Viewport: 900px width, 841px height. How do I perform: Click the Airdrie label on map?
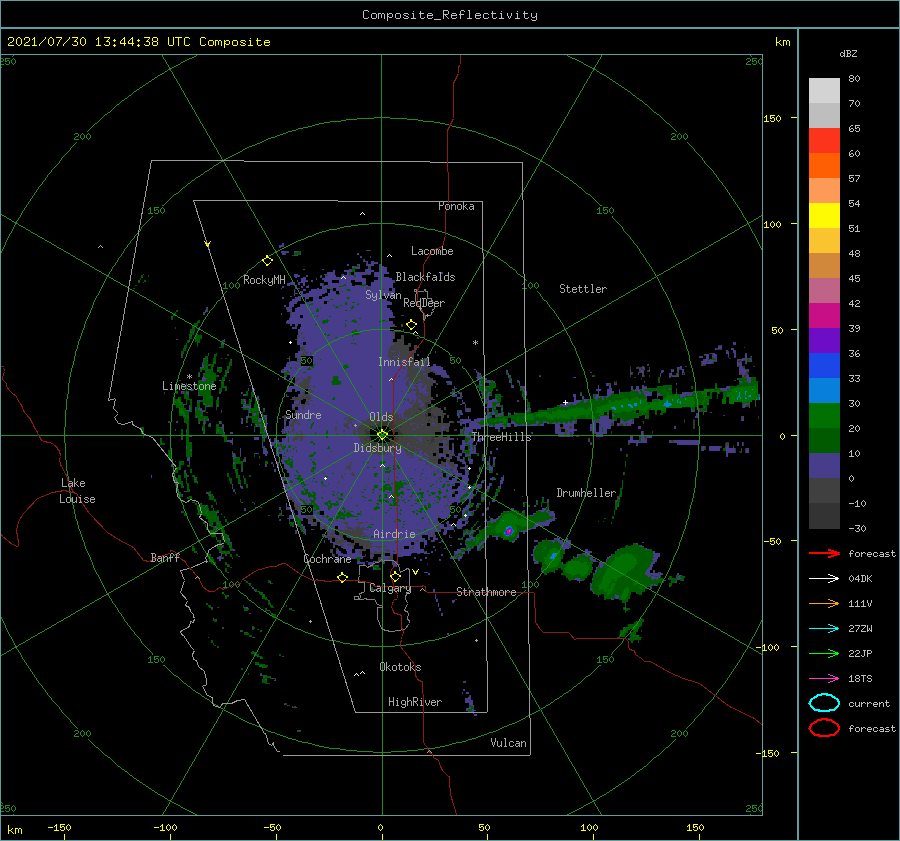394,534
